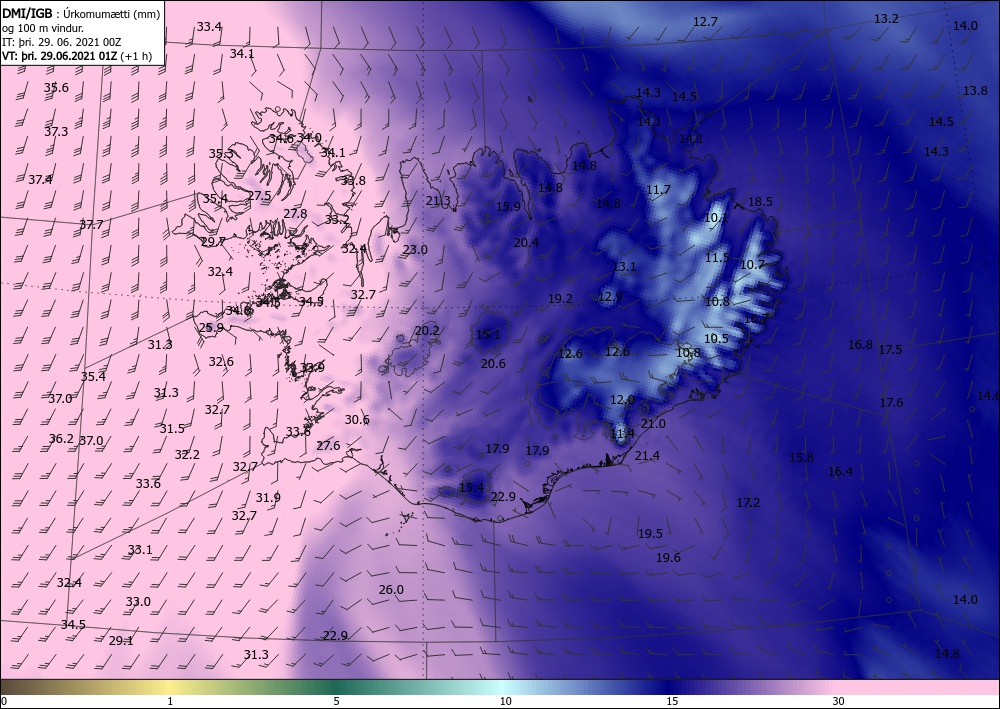Viewport: 1000px width, 709px height.
Task: Click the 15.9 value label
Action: 508,207
